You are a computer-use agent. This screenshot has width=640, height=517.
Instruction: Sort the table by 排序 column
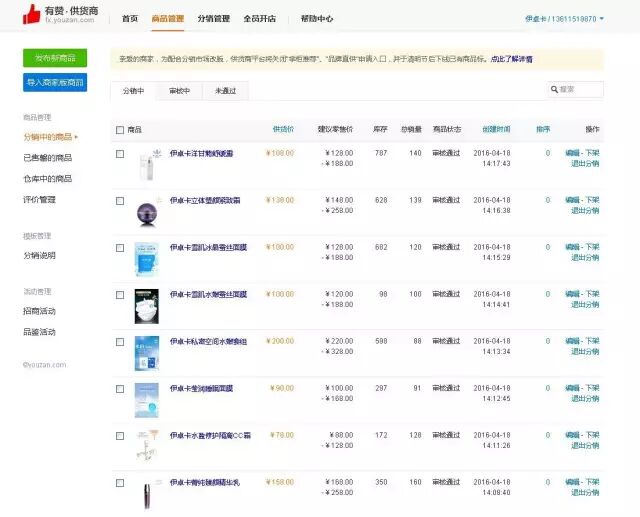(x=543, y=129)
